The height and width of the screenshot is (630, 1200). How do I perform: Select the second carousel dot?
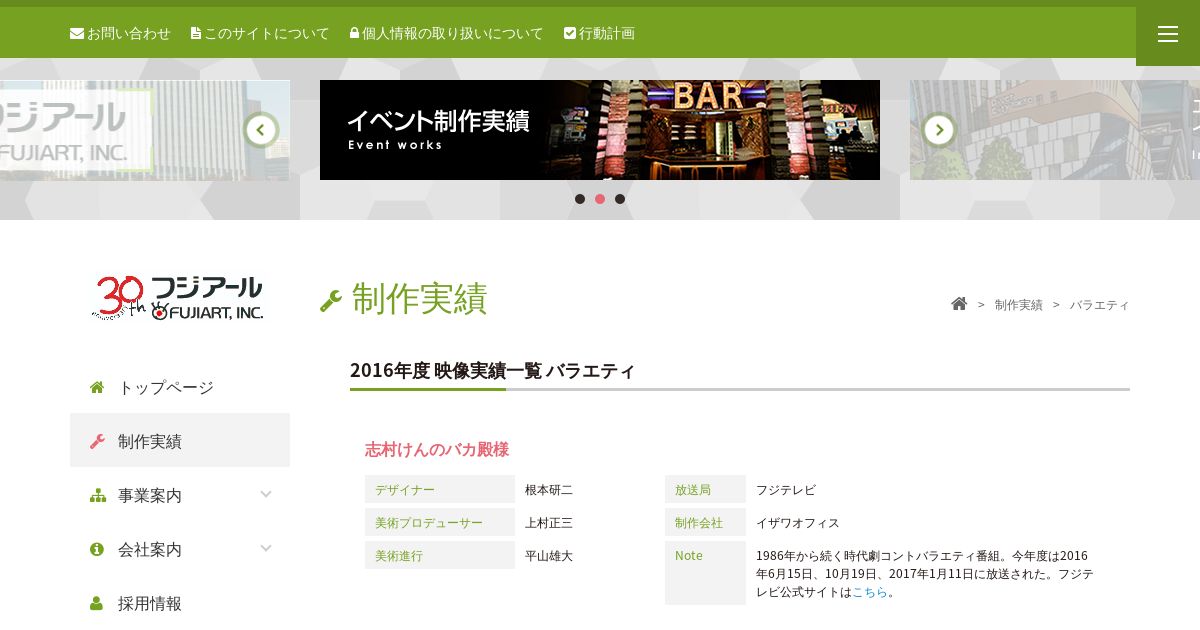600,199
